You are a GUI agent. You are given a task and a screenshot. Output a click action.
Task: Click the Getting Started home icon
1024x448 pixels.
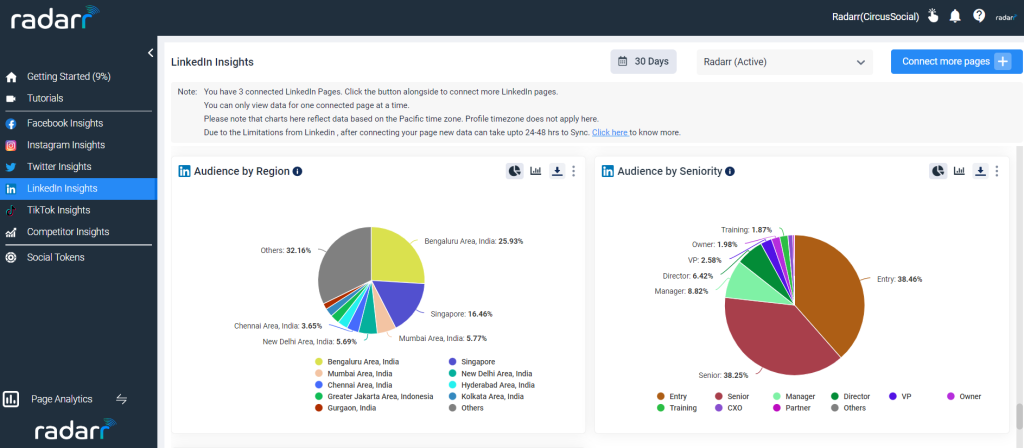(10, 77)
